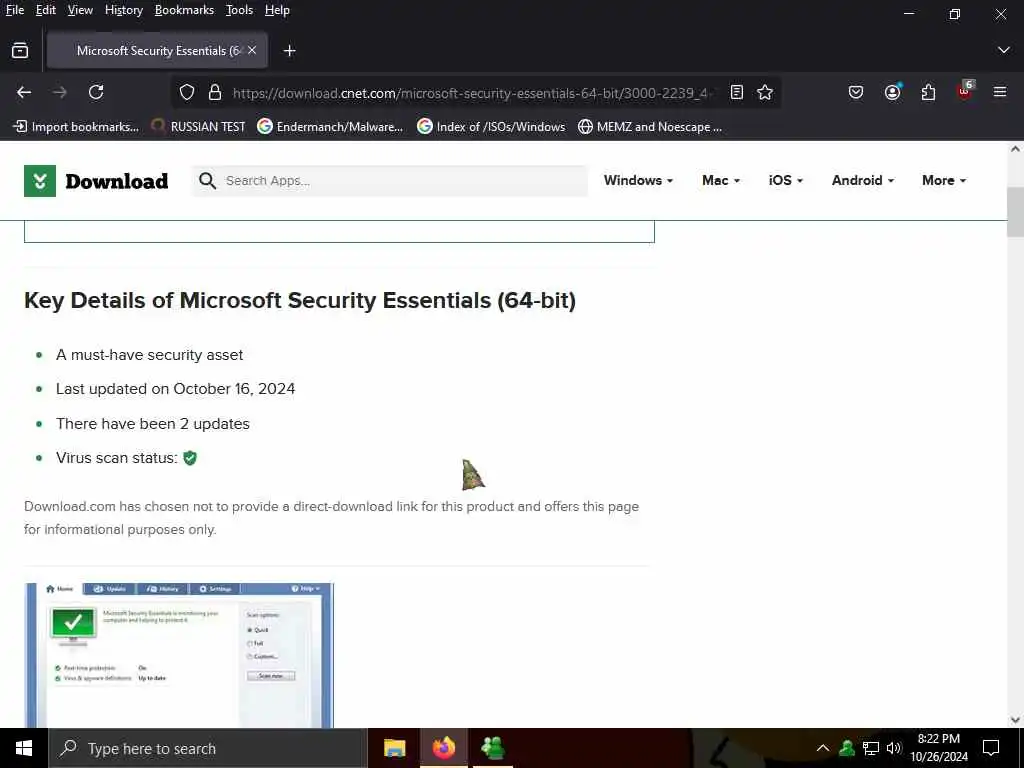Expand the Mac dropdown menu
This screenshot has height=768, width=1024.
point(721,180)
